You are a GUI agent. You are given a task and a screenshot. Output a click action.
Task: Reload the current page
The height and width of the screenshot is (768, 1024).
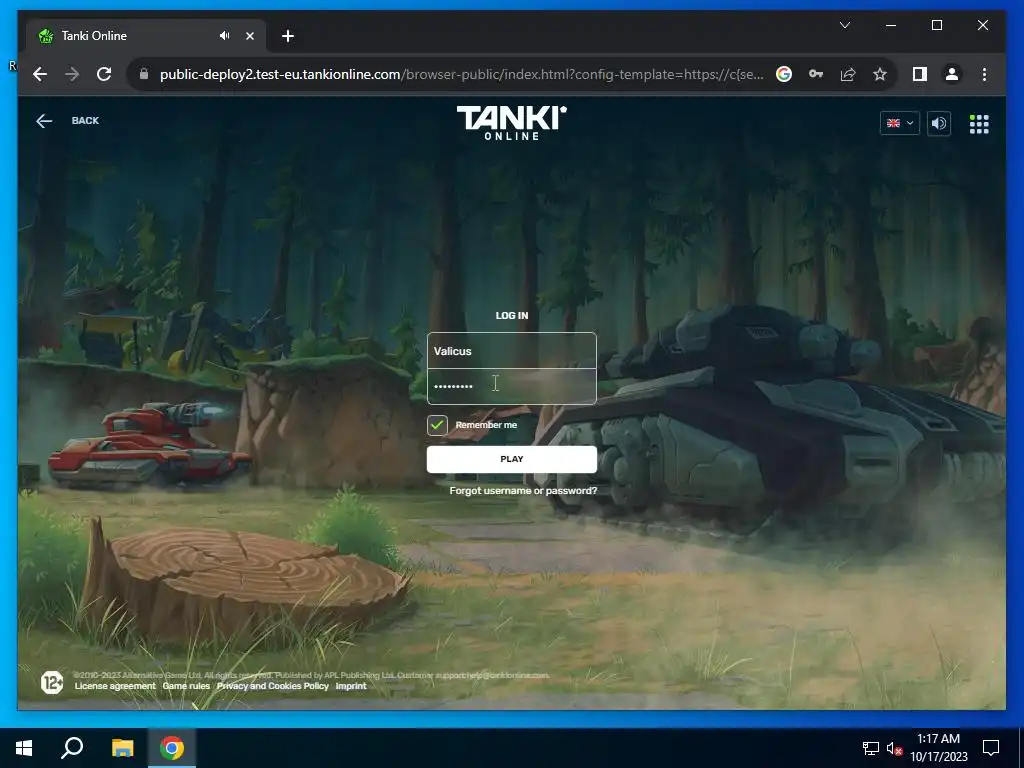pos(104,74)
